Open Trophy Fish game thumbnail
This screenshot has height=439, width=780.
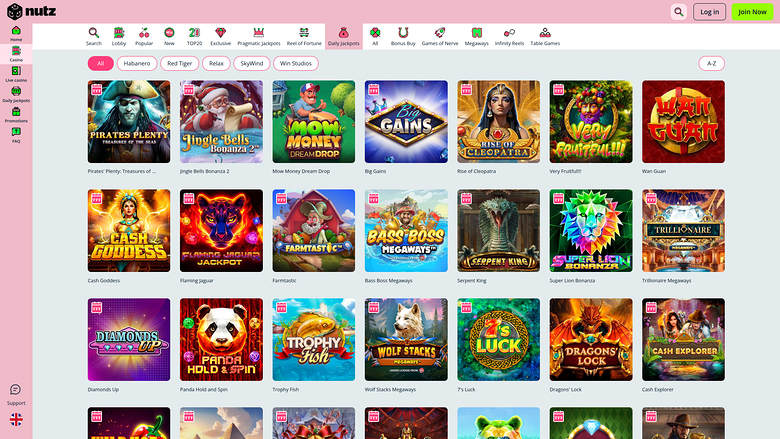pos(314,340)
